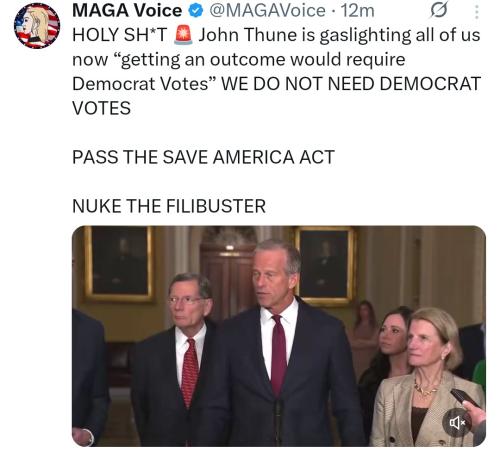This screenshot has height=458, width=500.
Task: Click the "PASS THE SAVE AMERICA ACT" line
Action: pos(203,157)
